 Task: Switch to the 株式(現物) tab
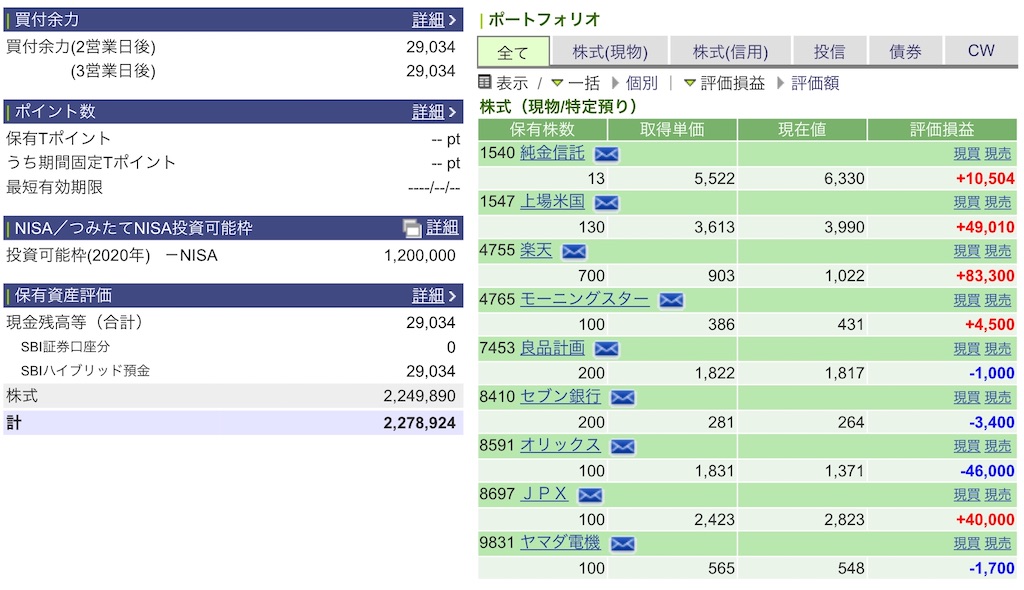coord(610,52)
